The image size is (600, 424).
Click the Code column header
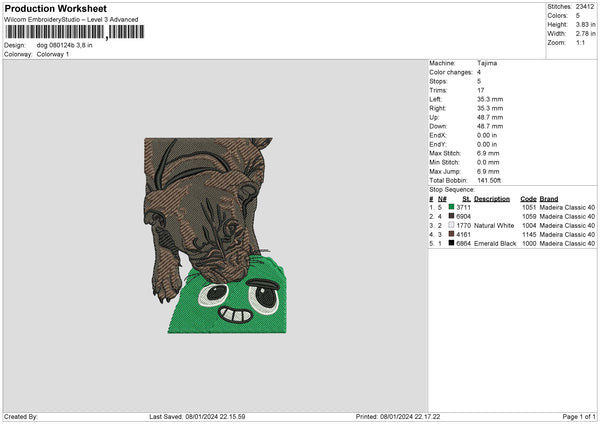(528, 198)
